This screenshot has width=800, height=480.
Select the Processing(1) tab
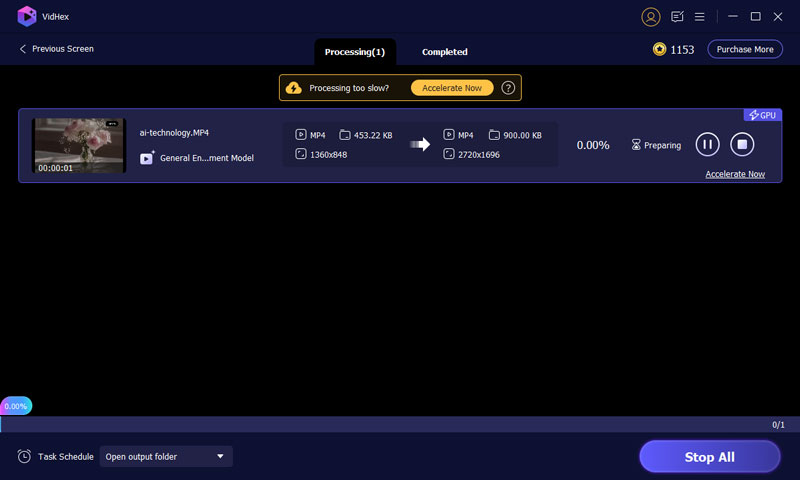355,52
